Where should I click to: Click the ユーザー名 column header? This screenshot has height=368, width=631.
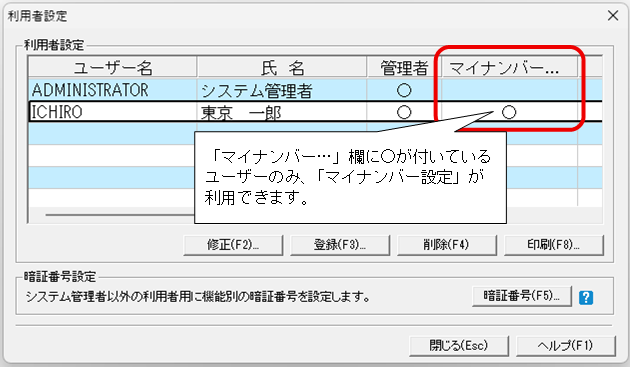113,67
